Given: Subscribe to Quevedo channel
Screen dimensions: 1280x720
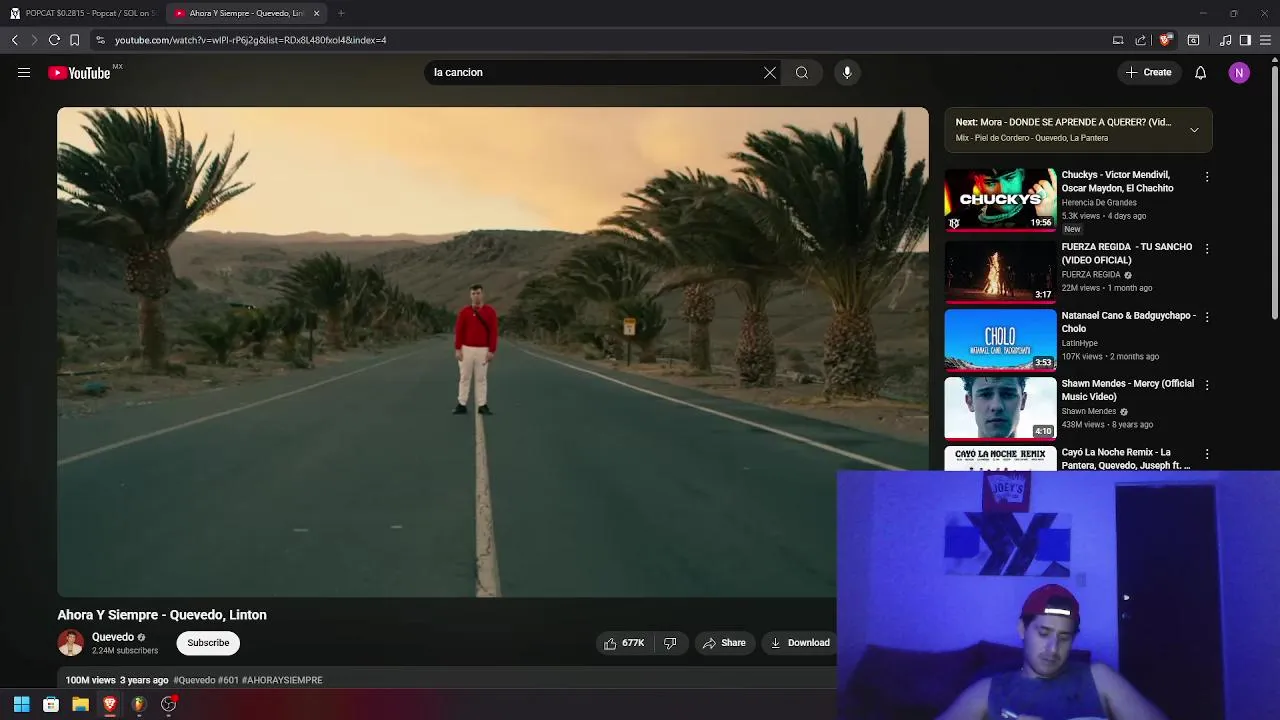Looking at the screenshot, I should 208,643.
